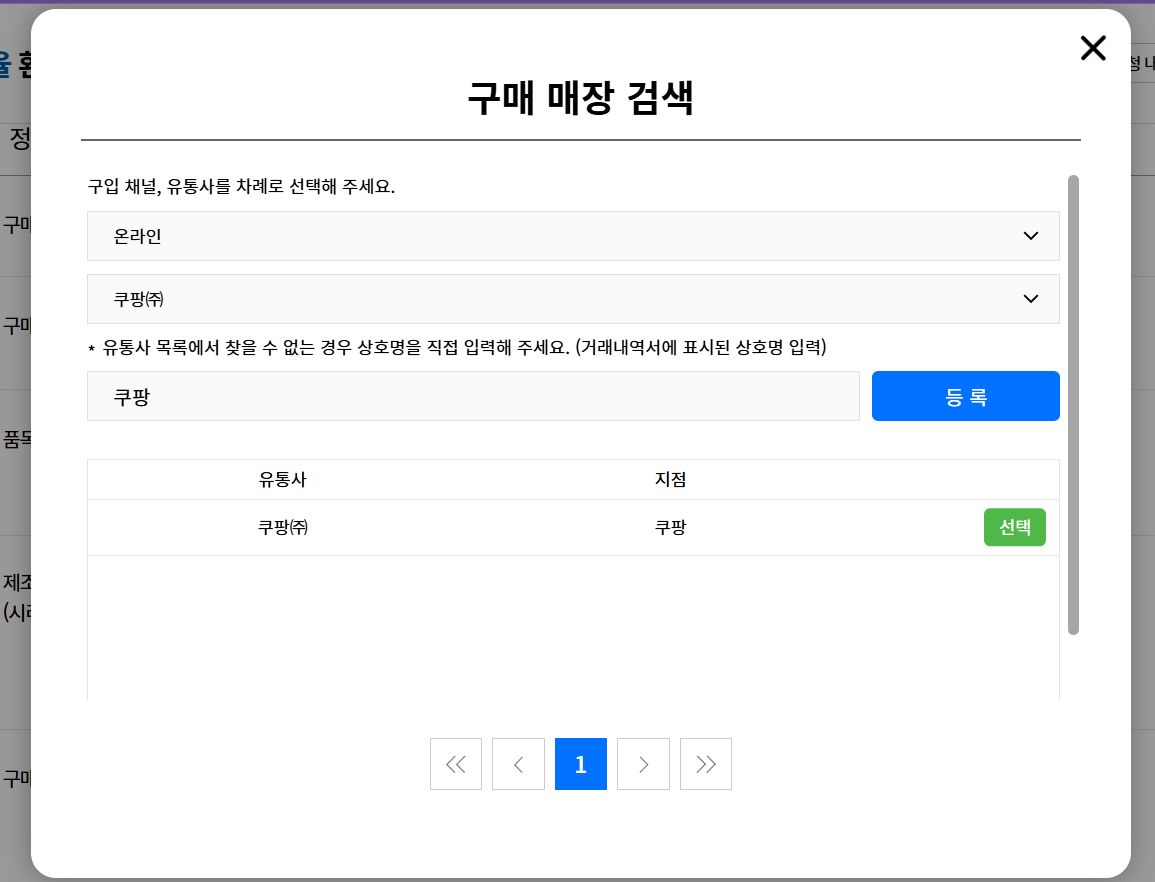The image size is (1155, 882).
Task: Open the 온라인 purchase channel dropdown
Action: (x=573, y=236)
